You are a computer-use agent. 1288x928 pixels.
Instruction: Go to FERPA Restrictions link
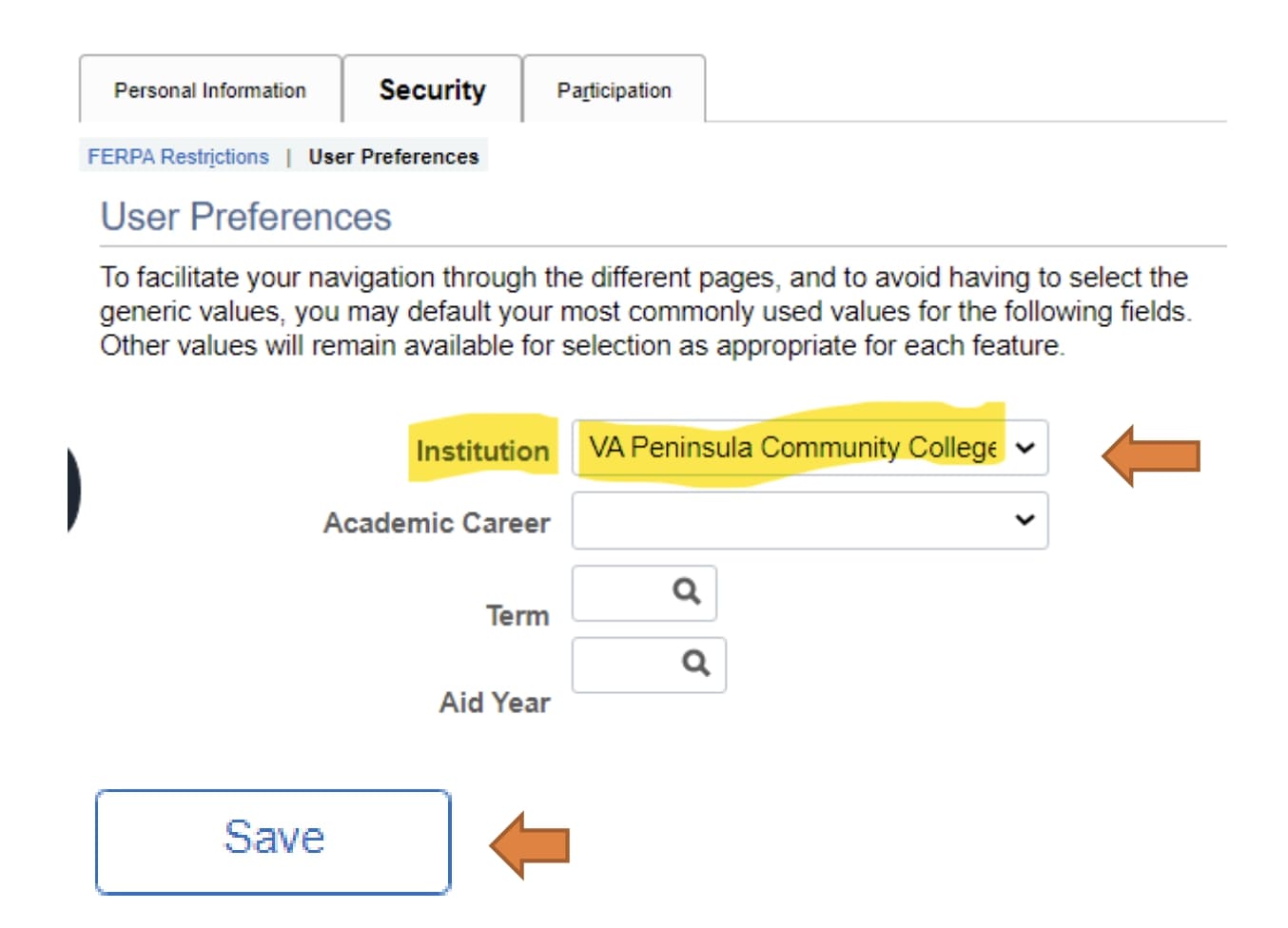click(178, 157)
